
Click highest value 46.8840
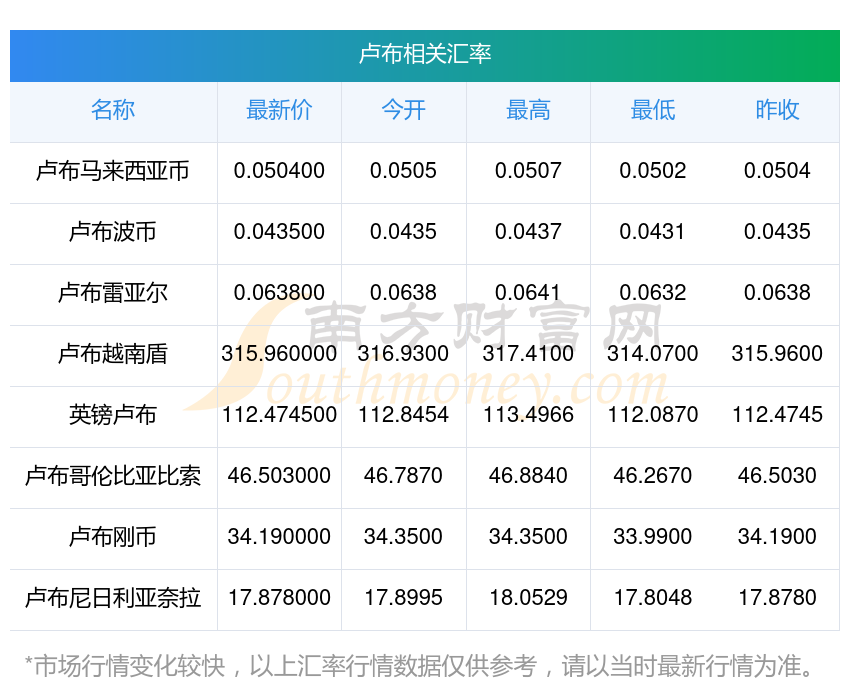(x=528, y=476)
